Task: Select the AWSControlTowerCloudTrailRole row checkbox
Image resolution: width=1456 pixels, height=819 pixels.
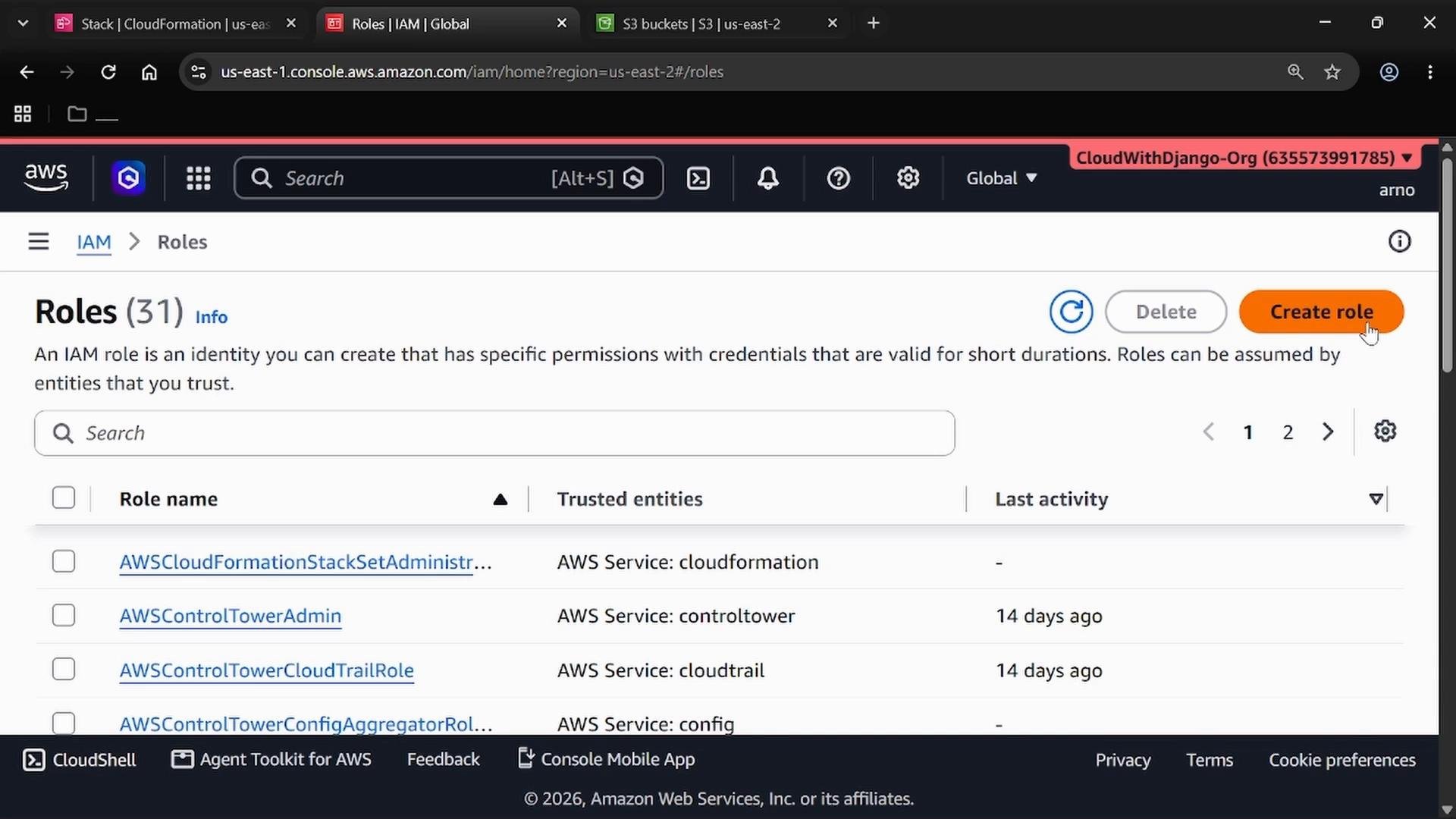Action: [x=64, y=670]
